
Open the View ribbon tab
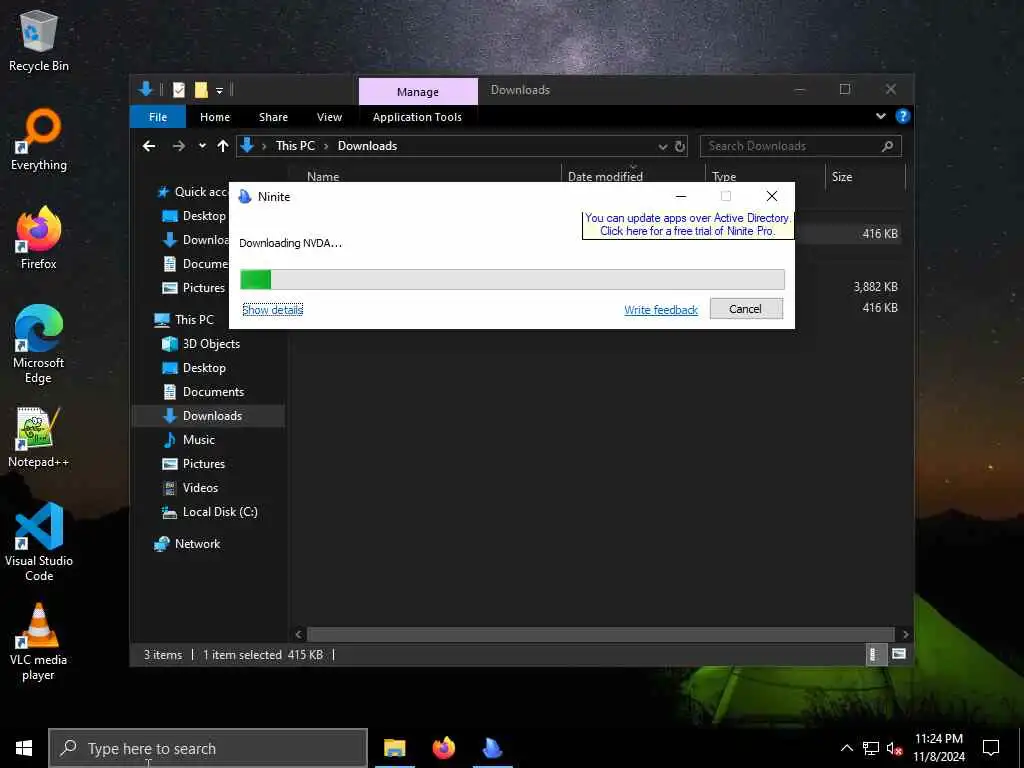click(329, 117)
